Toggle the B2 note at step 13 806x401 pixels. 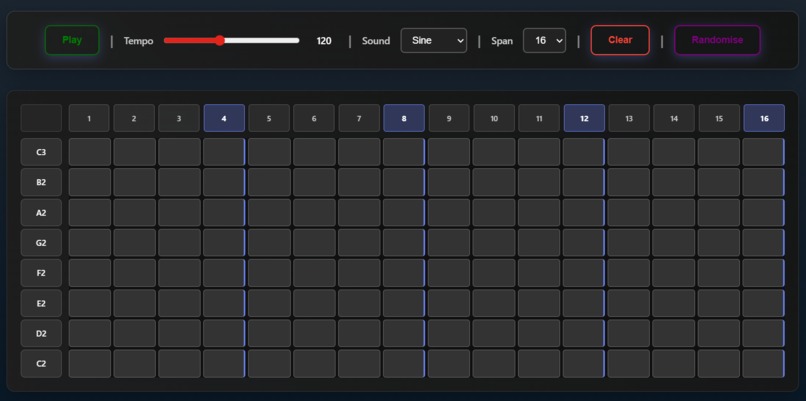pos(629,182)
